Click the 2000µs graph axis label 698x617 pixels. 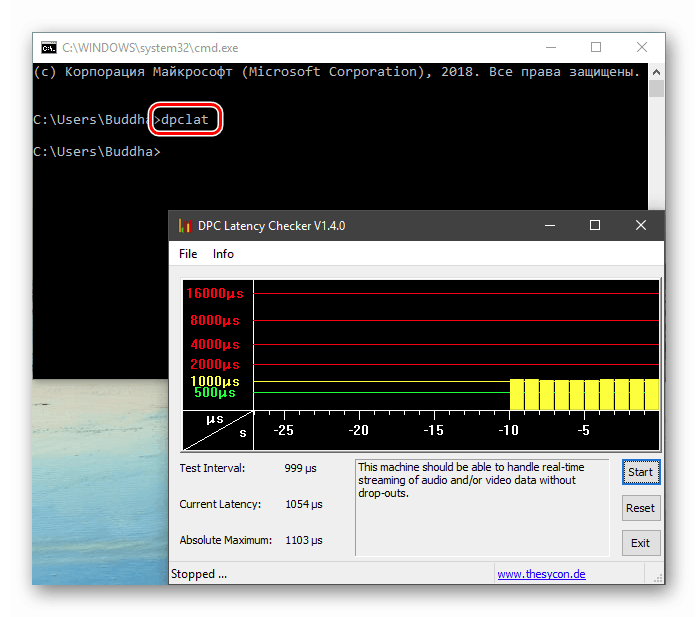click(x=215, y=365)
